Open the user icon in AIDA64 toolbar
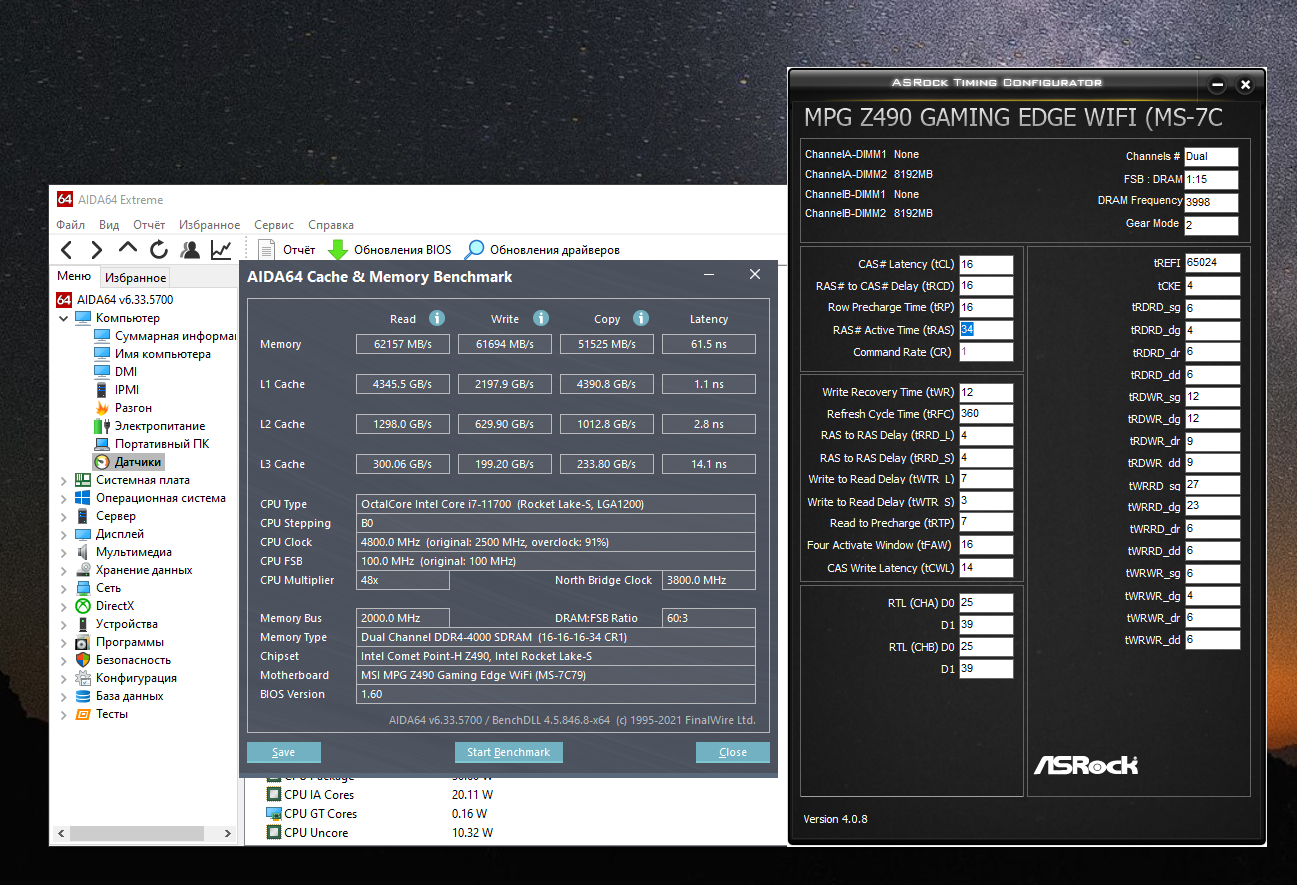1297x885 pixels. click(x=190, y=250)
